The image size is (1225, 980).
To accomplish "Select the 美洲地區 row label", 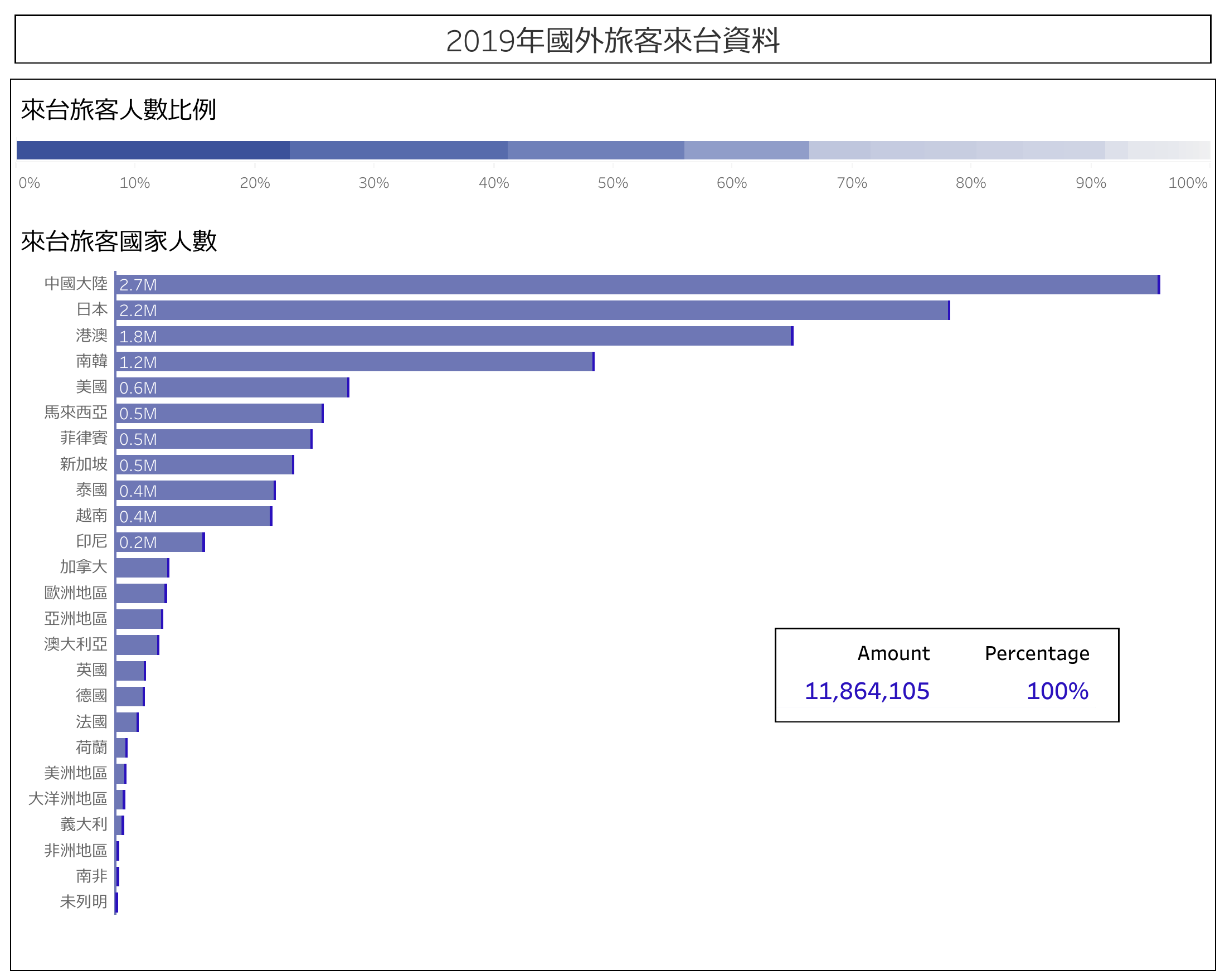I will coord(76,773).
